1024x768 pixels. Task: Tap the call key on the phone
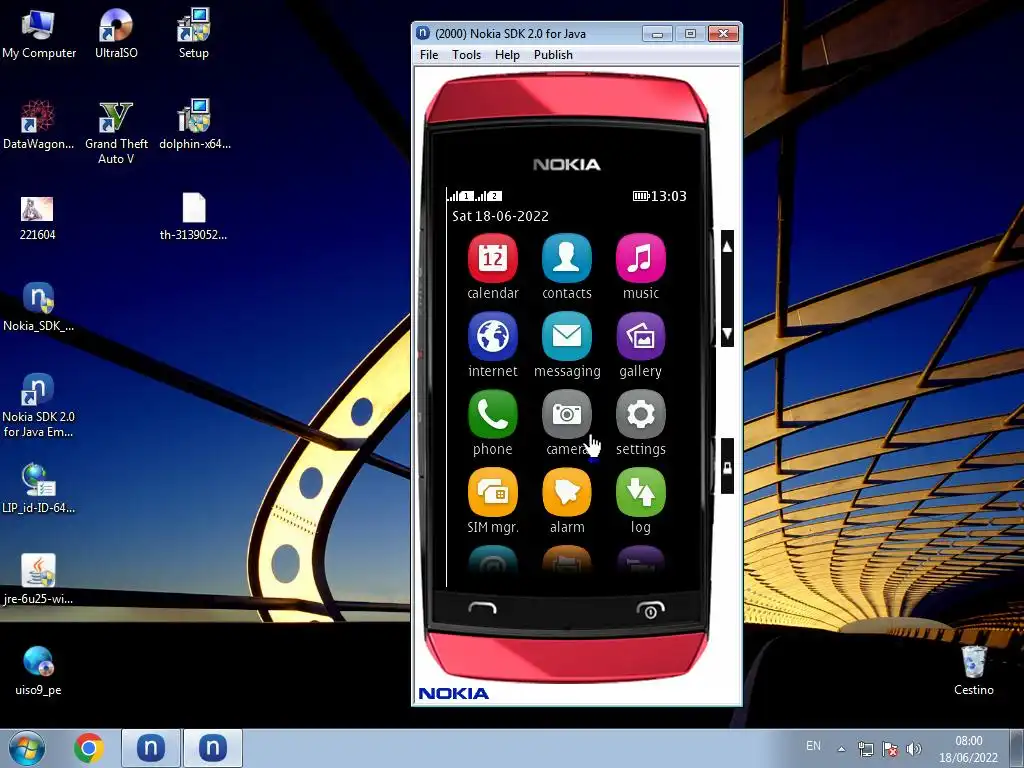[x=483, y=609]
